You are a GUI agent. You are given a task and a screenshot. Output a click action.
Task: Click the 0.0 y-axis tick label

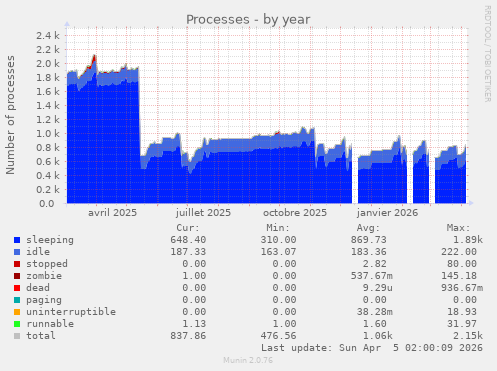point(47,203)
